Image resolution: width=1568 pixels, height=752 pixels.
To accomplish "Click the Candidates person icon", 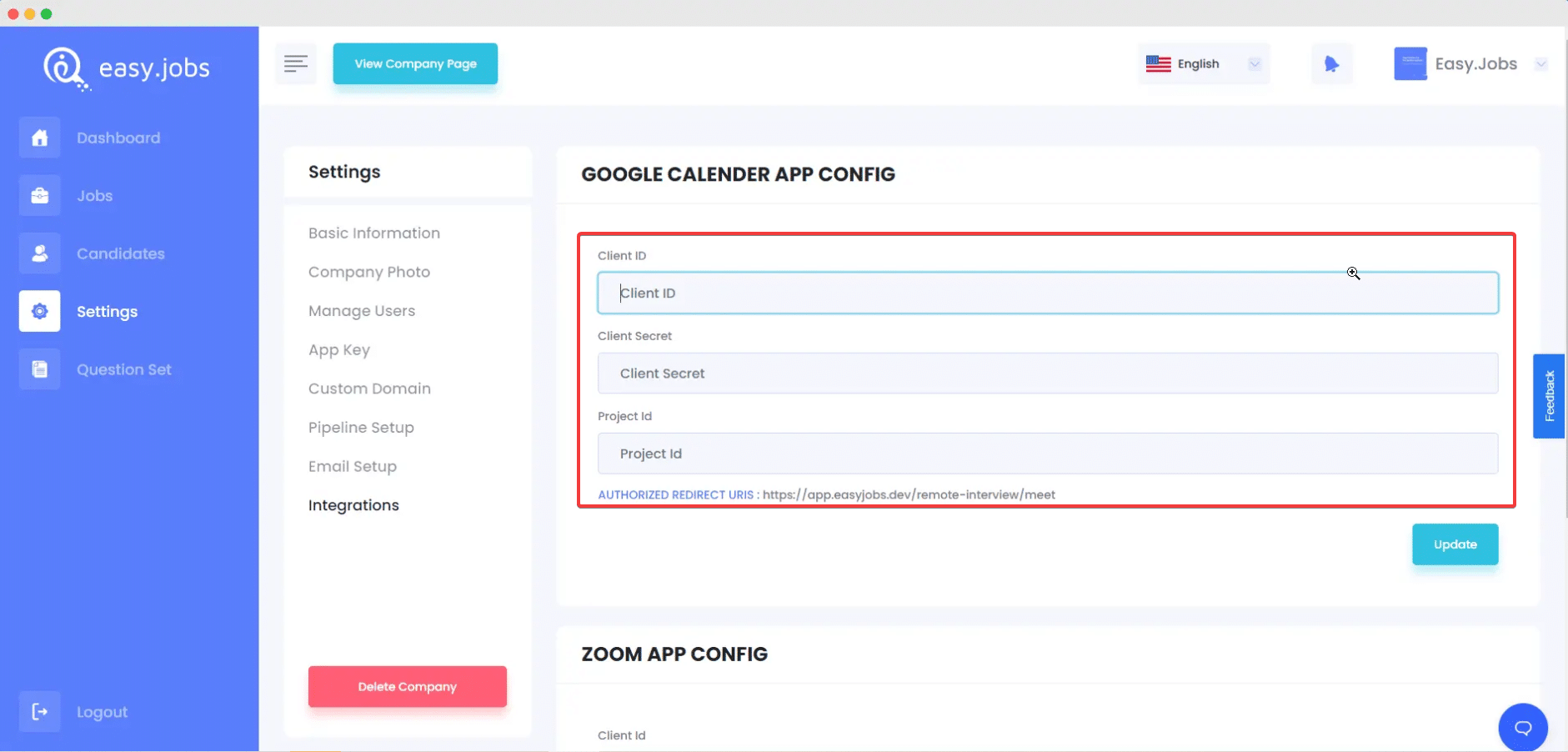I will point(40,253).
